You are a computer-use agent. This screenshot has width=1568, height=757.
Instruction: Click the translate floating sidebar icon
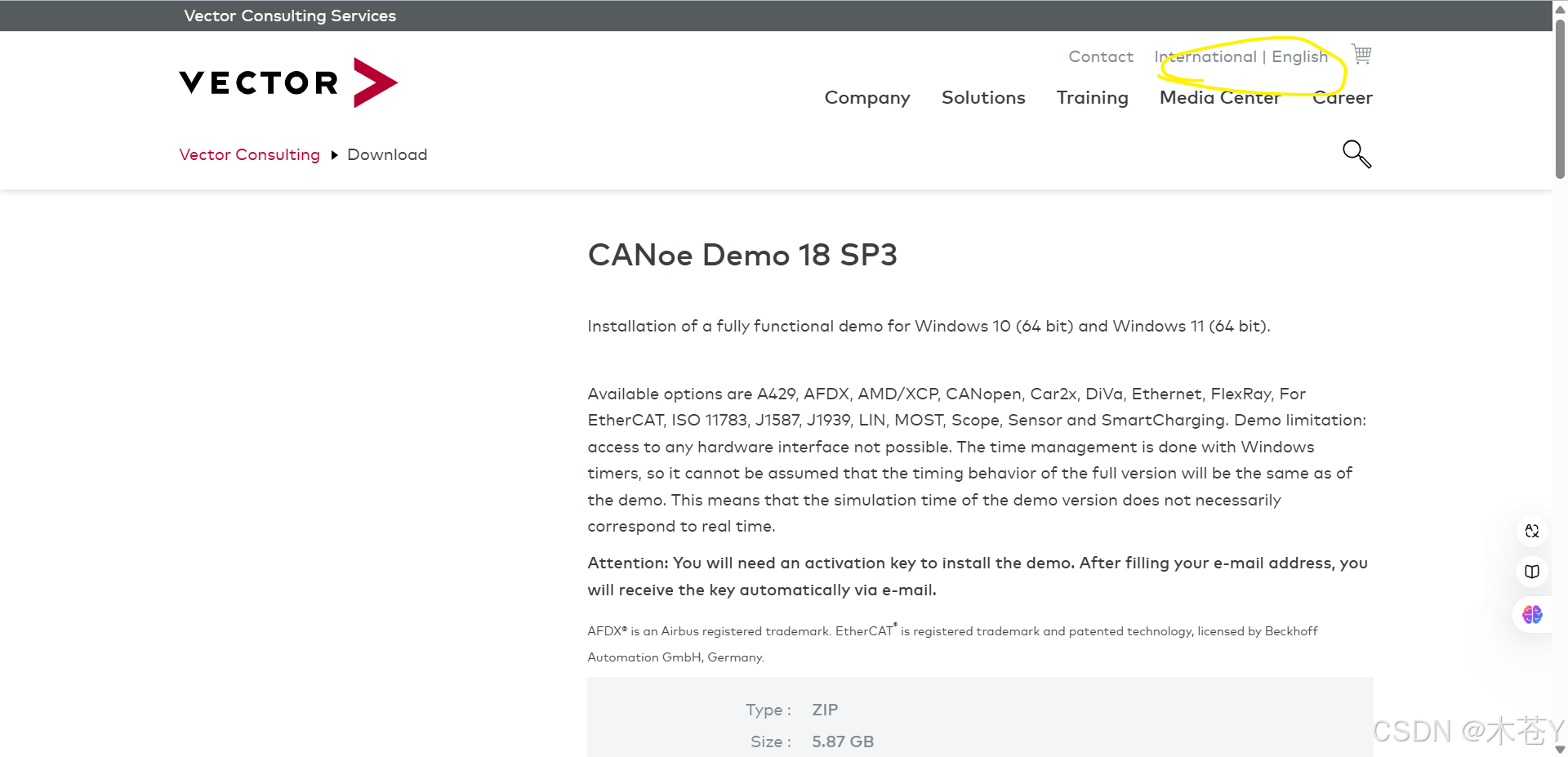1532,531
